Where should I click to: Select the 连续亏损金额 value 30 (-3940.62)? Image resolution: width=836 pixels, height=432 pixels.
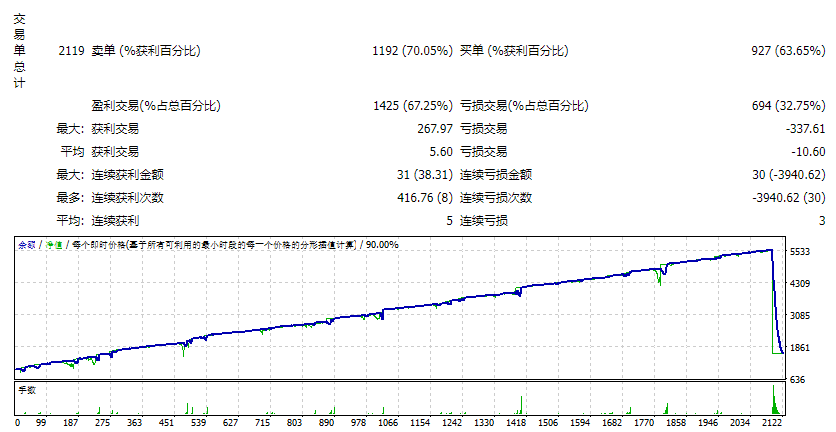789,174
